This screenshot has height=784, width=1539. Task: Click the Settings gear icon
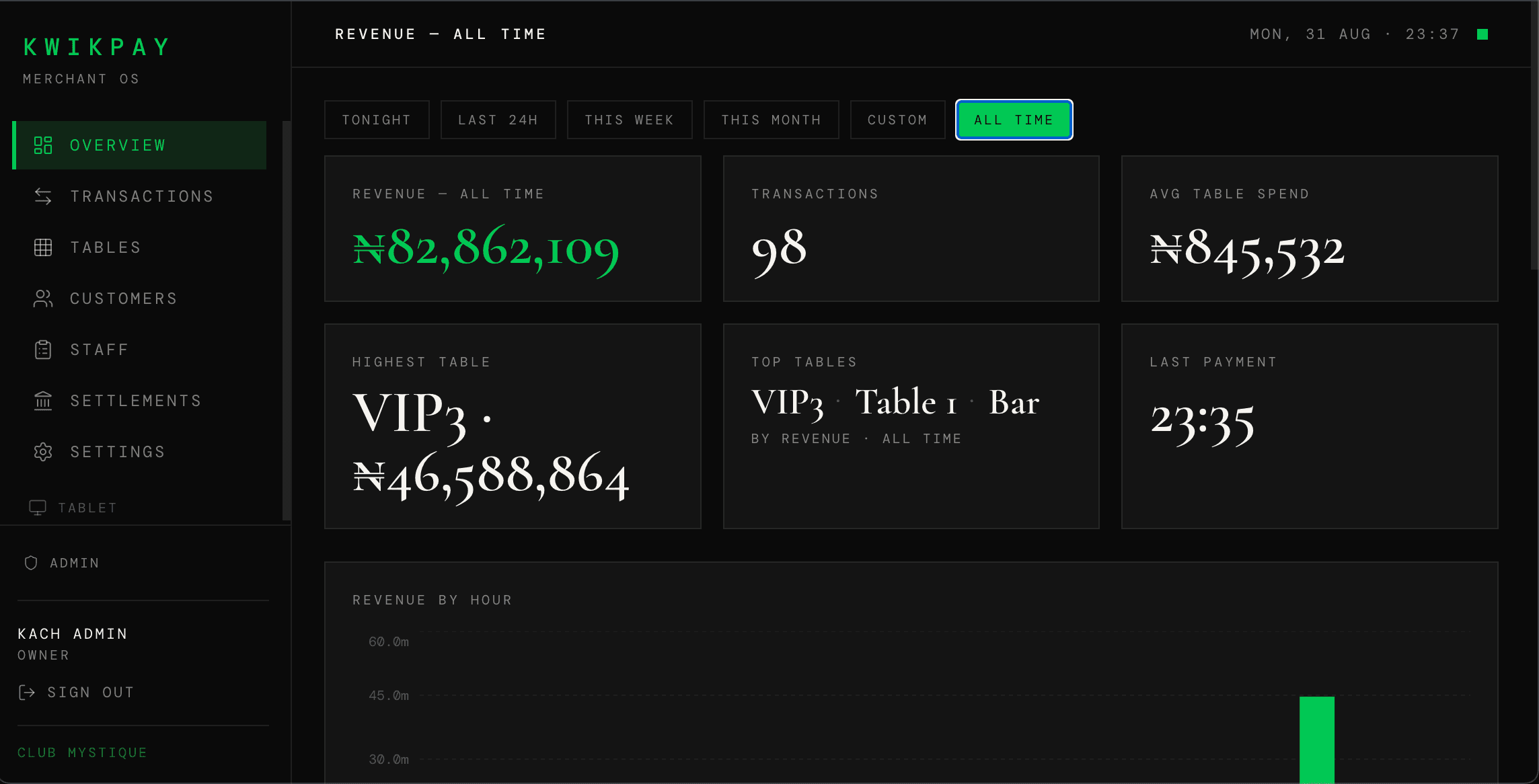(x=43, y=452)
